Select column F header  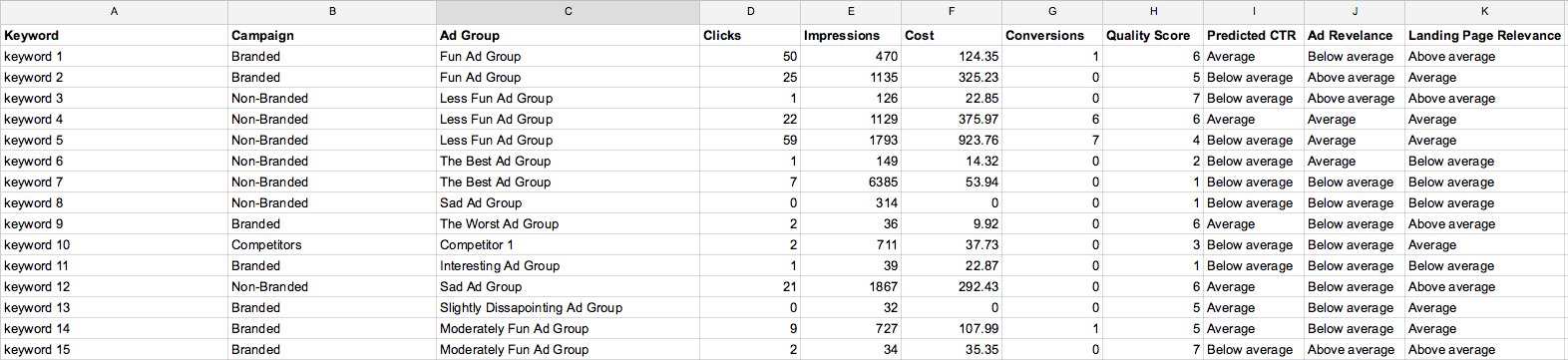pyautogui.click(x=952, y=12)
